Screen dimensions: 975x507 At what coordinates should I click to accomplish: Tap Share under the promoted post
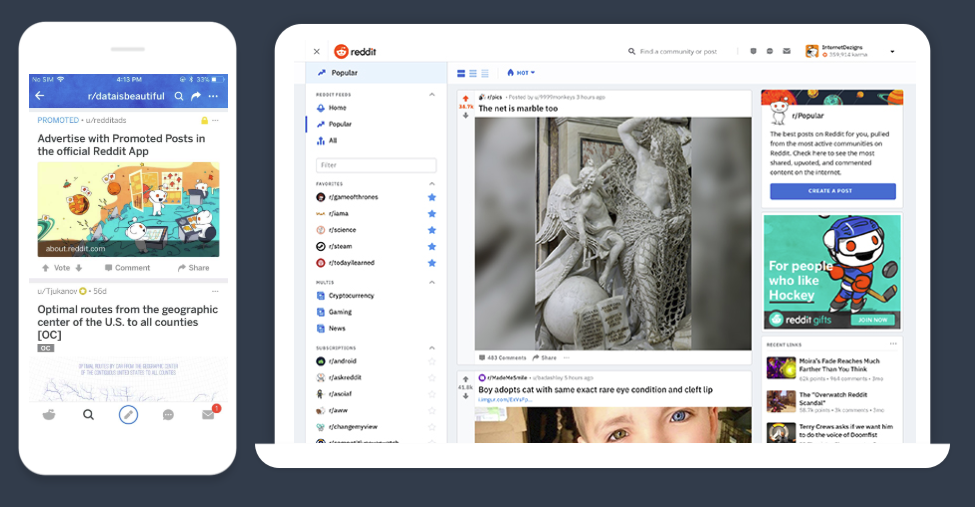pos(193,268)
